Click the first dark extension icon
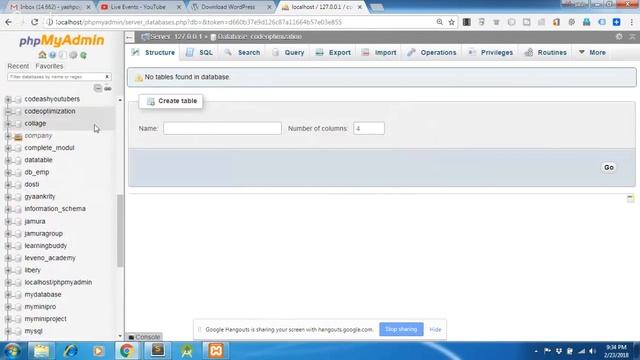 (467, 22)
